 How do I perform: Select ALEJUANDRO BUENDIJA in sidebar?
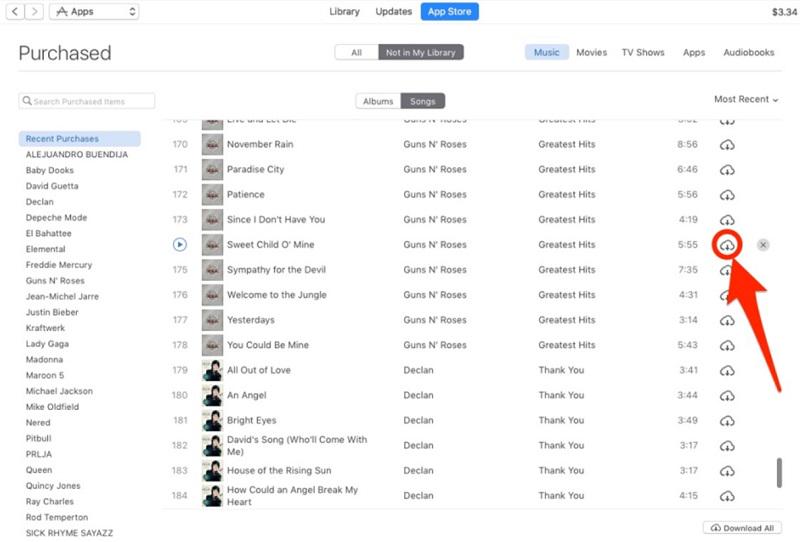[x=77, y=154]
